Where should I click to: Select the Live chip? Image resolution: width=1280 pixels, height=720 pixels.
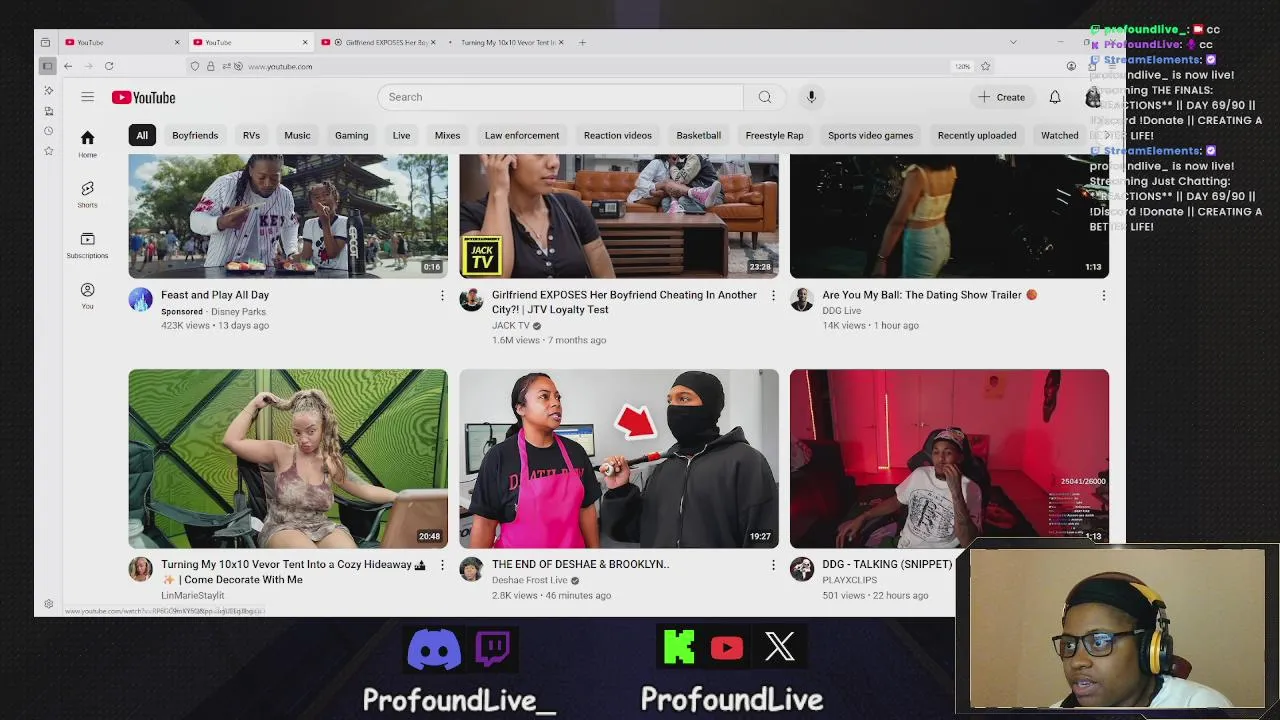[401, 135]
